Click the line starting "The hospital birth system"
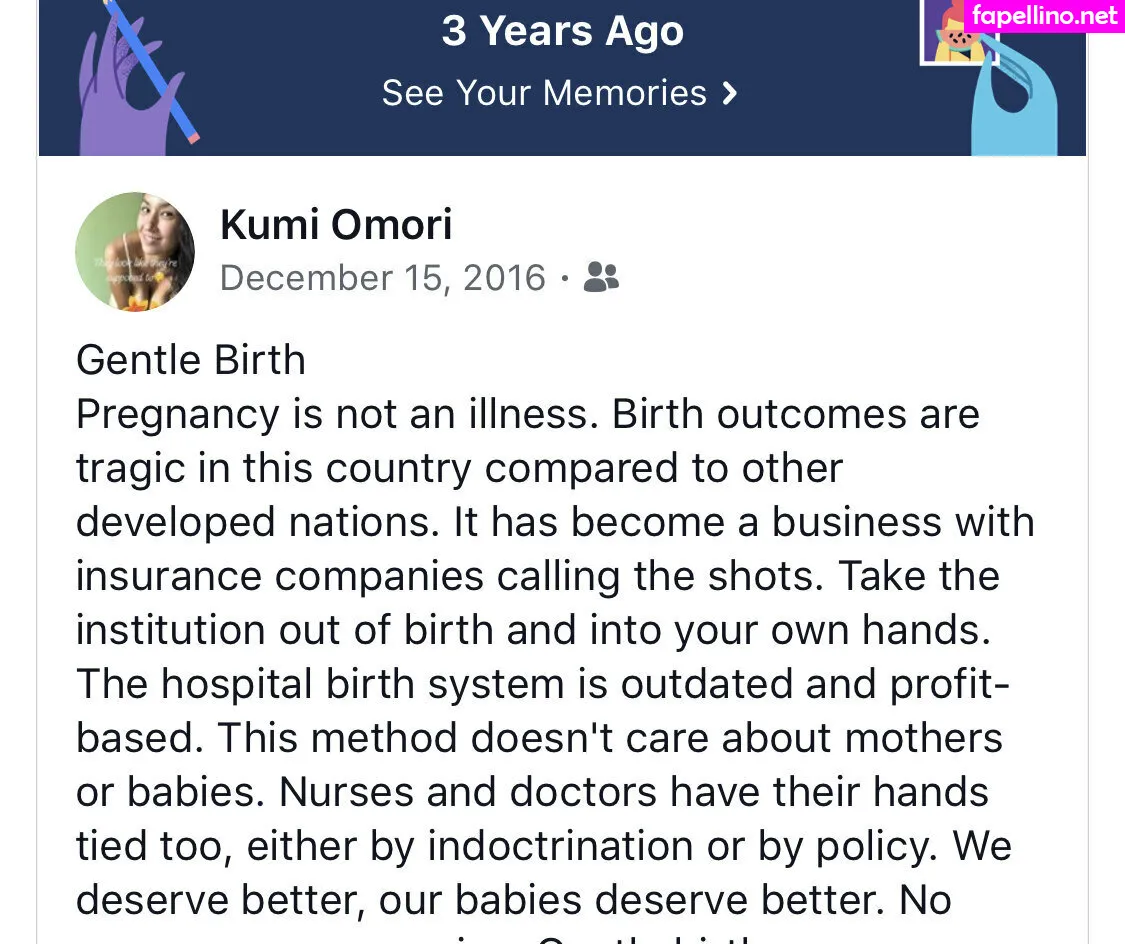The width and height of the screenshot is (1125, 944). [544, 684]
